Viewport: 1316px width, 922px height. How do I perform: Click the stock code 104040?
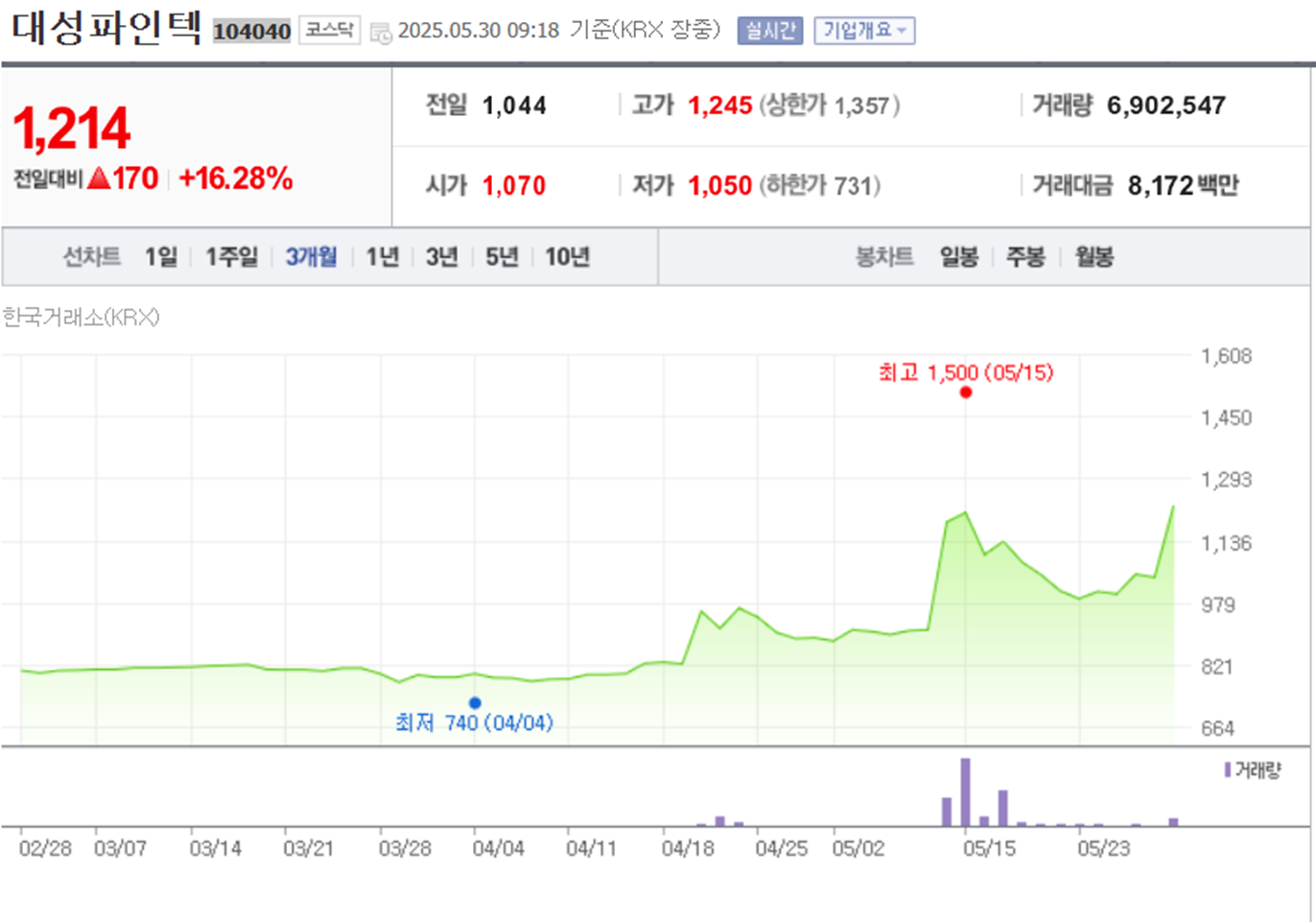(252, 32)
